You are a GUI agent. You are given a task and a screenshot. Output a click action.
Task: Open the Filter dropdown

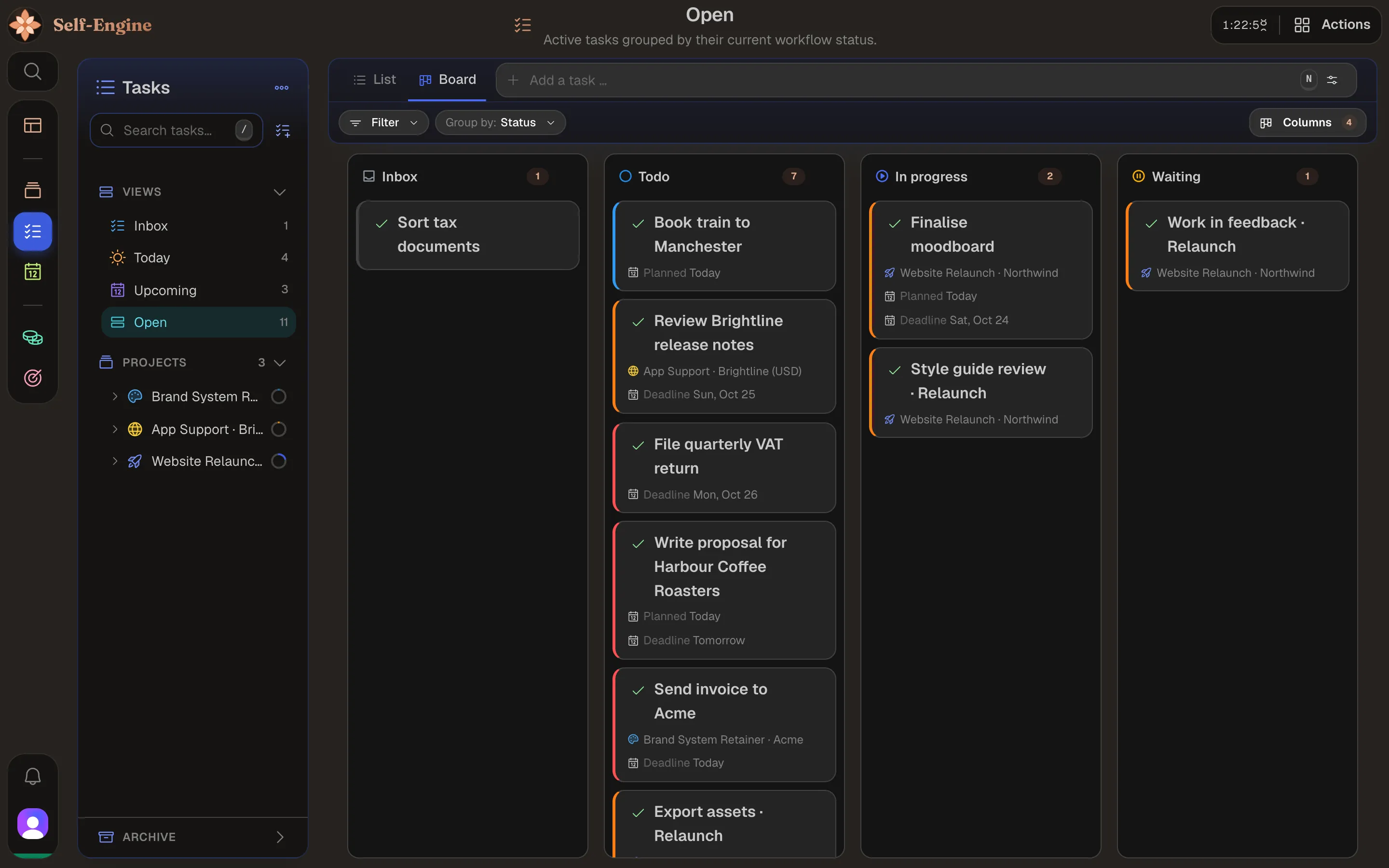(x=383, y=122)
